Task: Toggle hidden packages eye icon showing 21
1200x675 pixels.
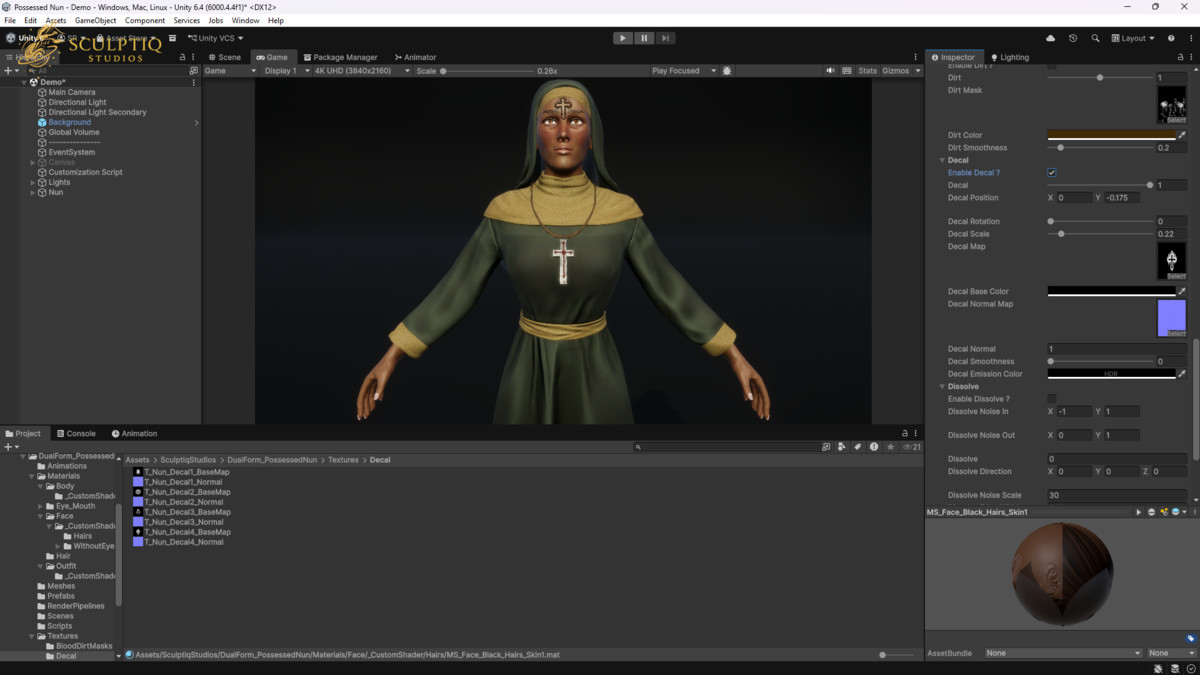Action: [911, 447]
